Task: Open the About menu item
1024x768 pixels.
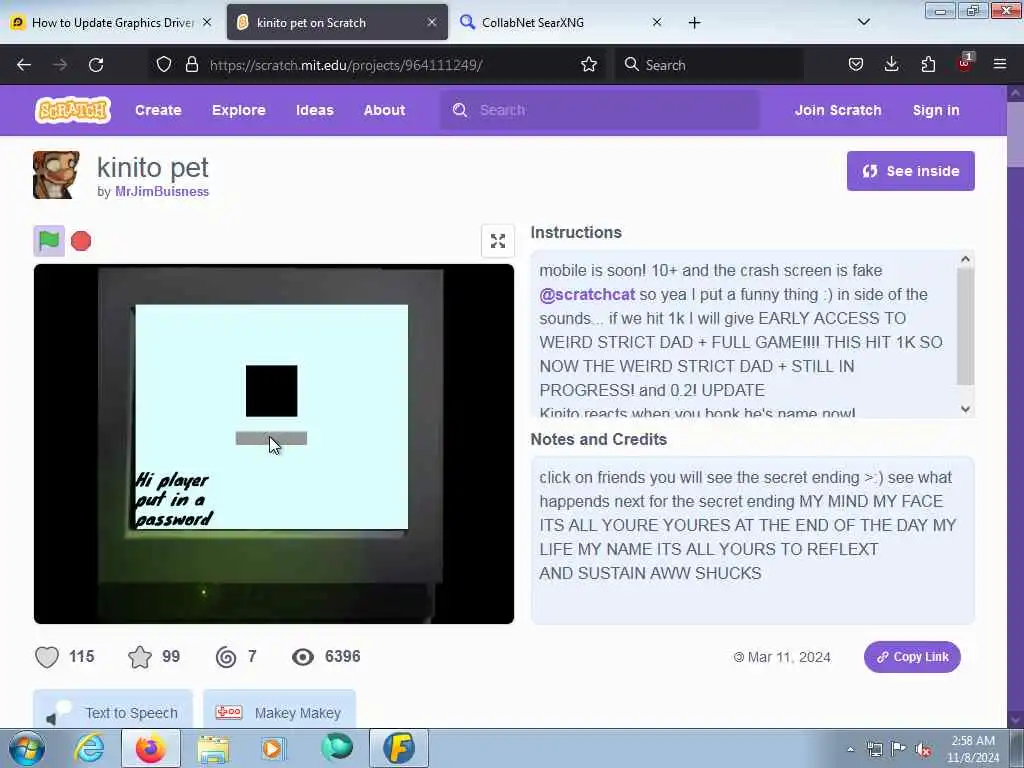Action: (385, 110)
